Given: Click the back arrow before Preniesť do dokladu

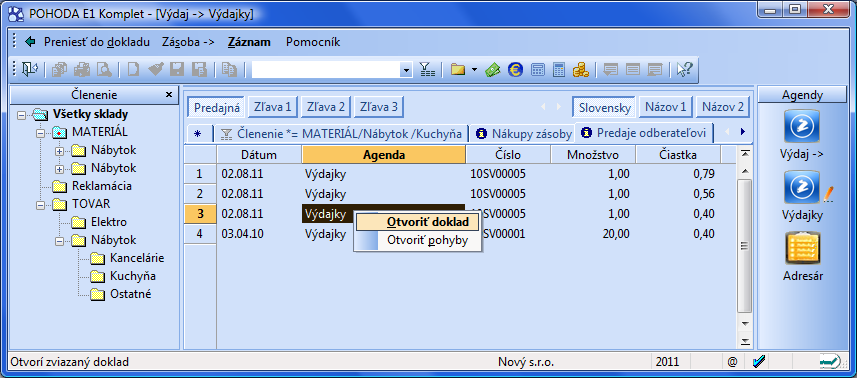Looking at the screenshot, I should point(30,42).
